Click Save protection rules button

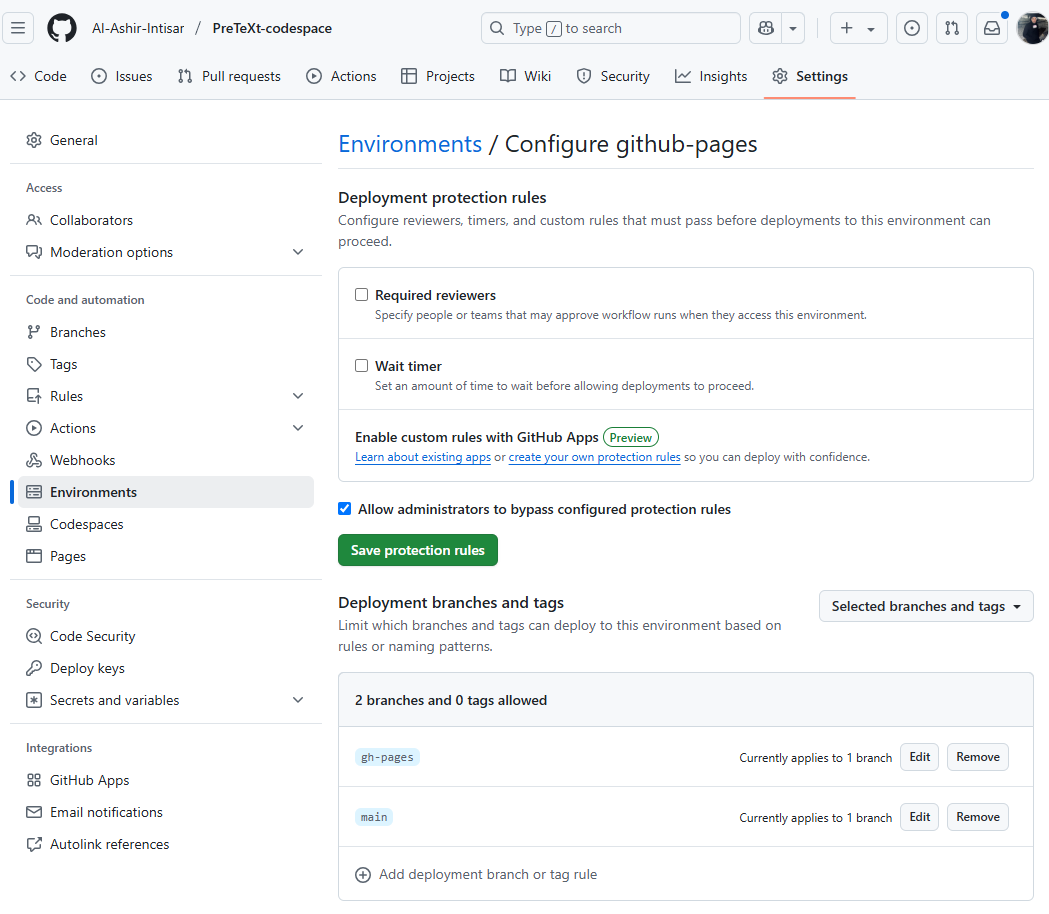pyautogui.click(x=417, y=550)
